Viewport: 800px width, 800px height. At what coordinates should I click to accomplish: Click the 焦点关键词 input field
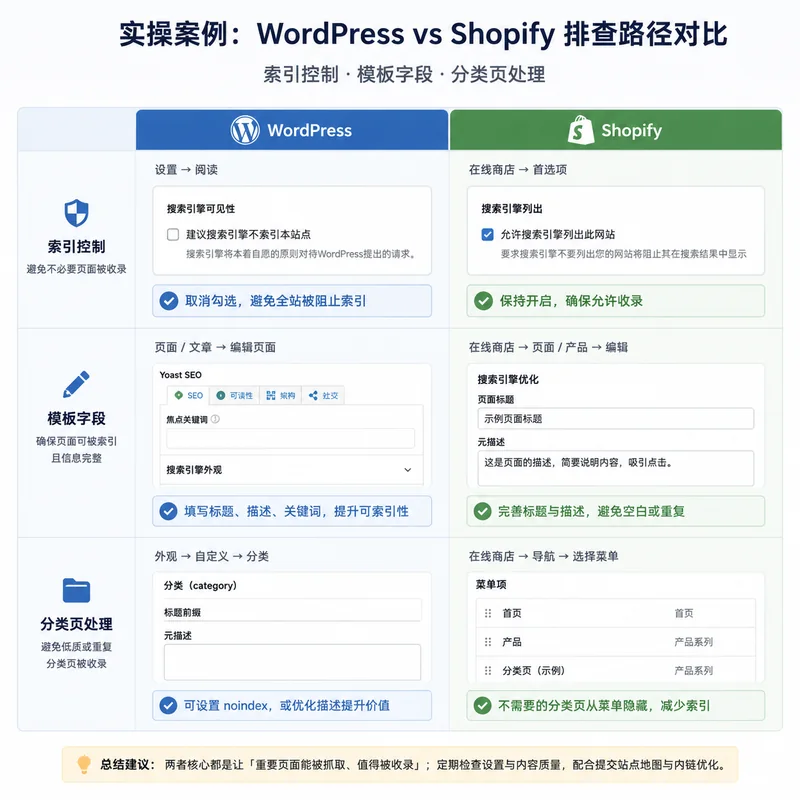[x=290, y=438]
